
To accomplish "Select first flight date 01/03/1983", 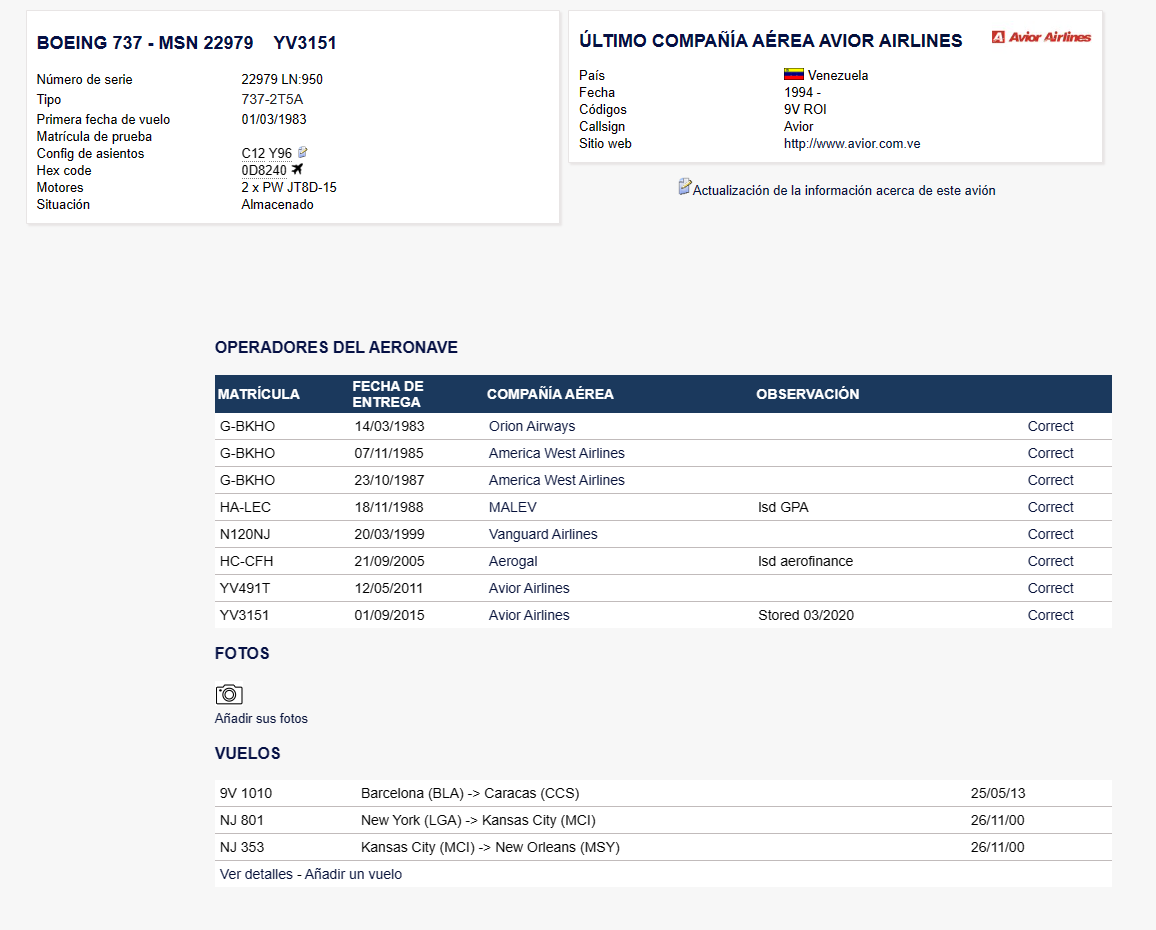I will coord(274,119).
